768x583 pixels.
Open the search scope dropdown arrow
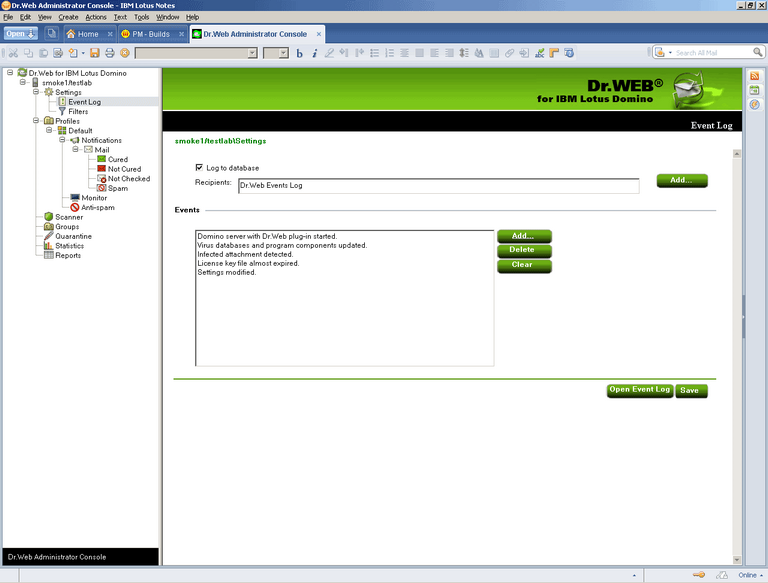click(x=670, y=52)
